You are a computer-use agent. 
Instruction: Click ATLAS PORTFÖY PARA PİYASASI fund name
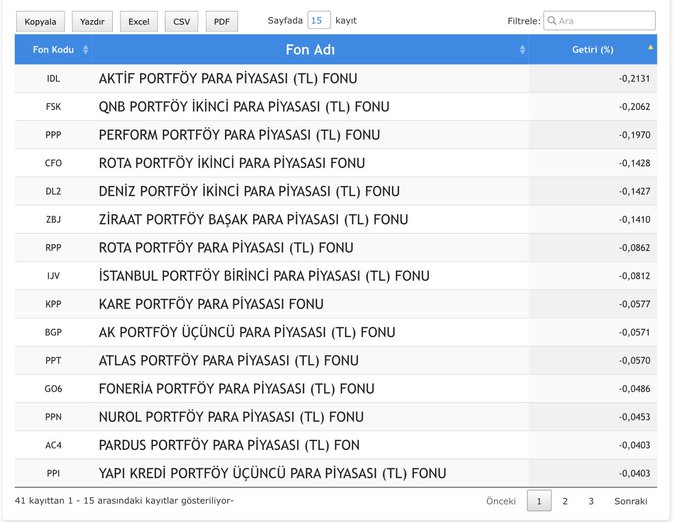(229, 360)
